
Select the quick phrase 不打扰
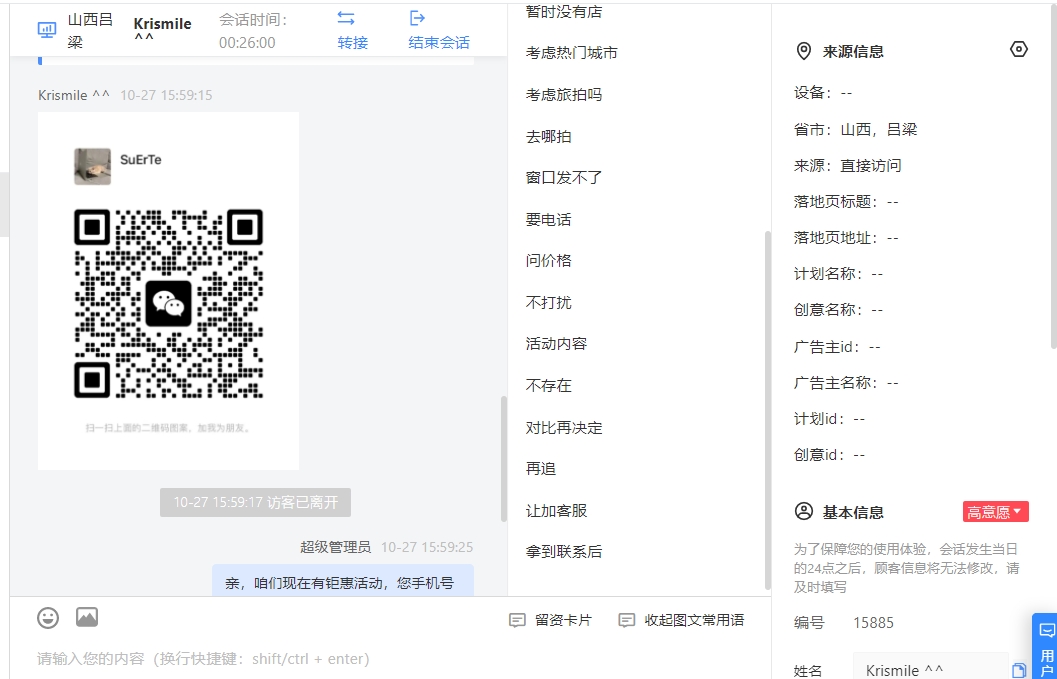549,302
